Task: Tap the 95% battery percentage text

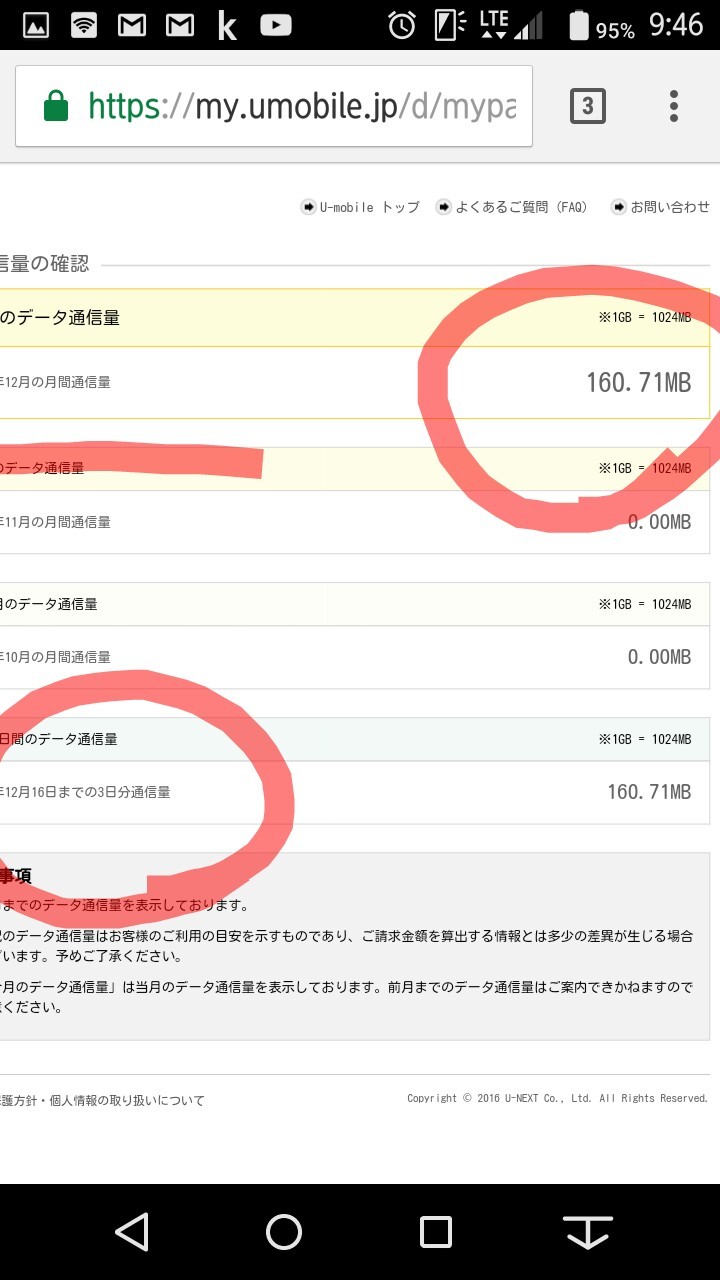Action: tap(616, 30)
